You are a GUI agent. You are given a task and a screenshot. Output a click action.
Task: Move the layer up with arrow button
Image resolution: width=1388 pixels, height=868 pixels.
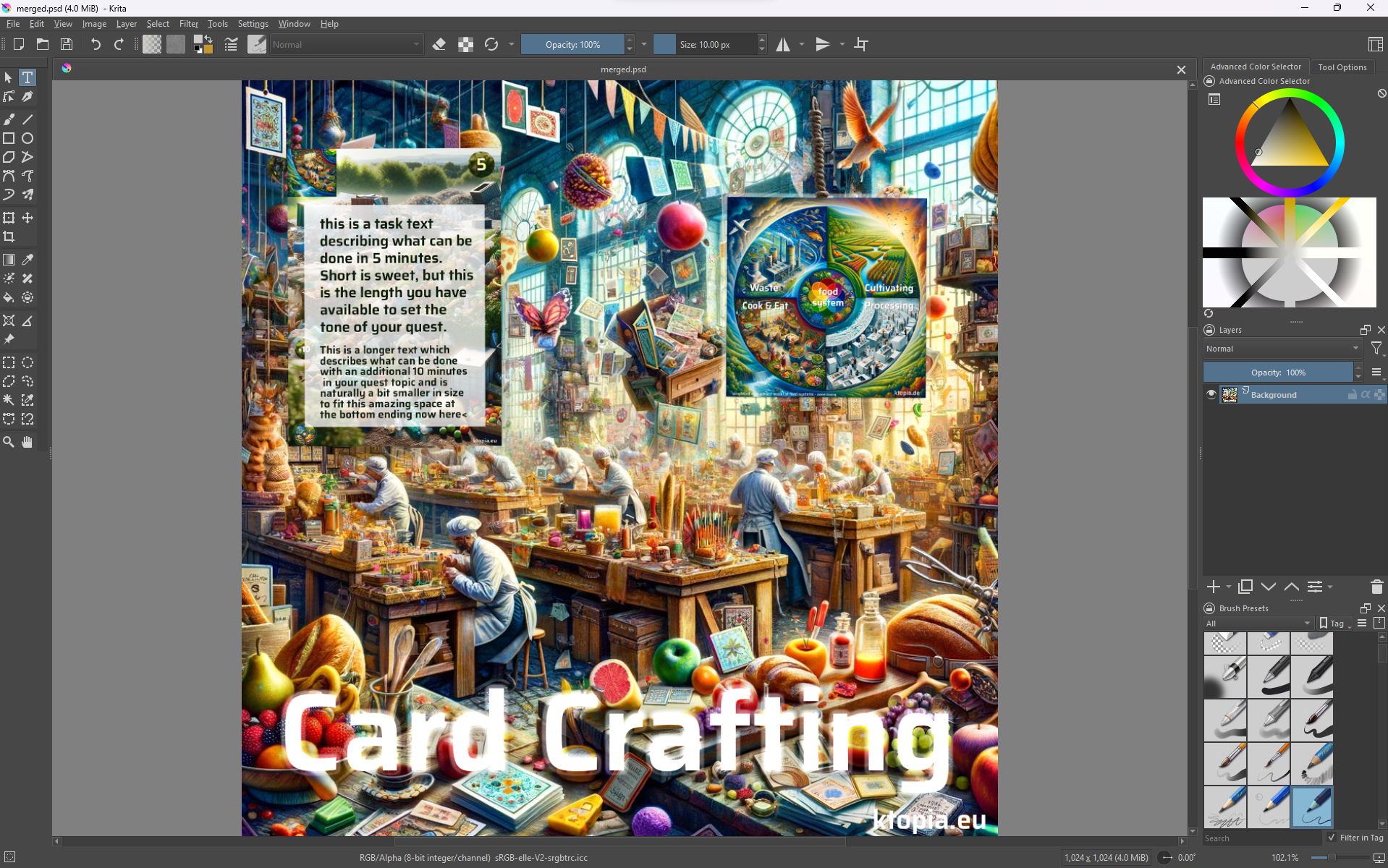tap(1292, 587)
